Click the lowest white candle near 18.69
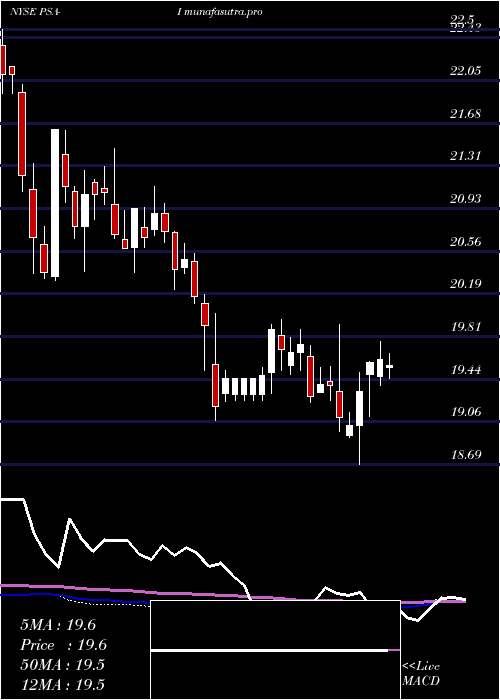 point(359,408)
